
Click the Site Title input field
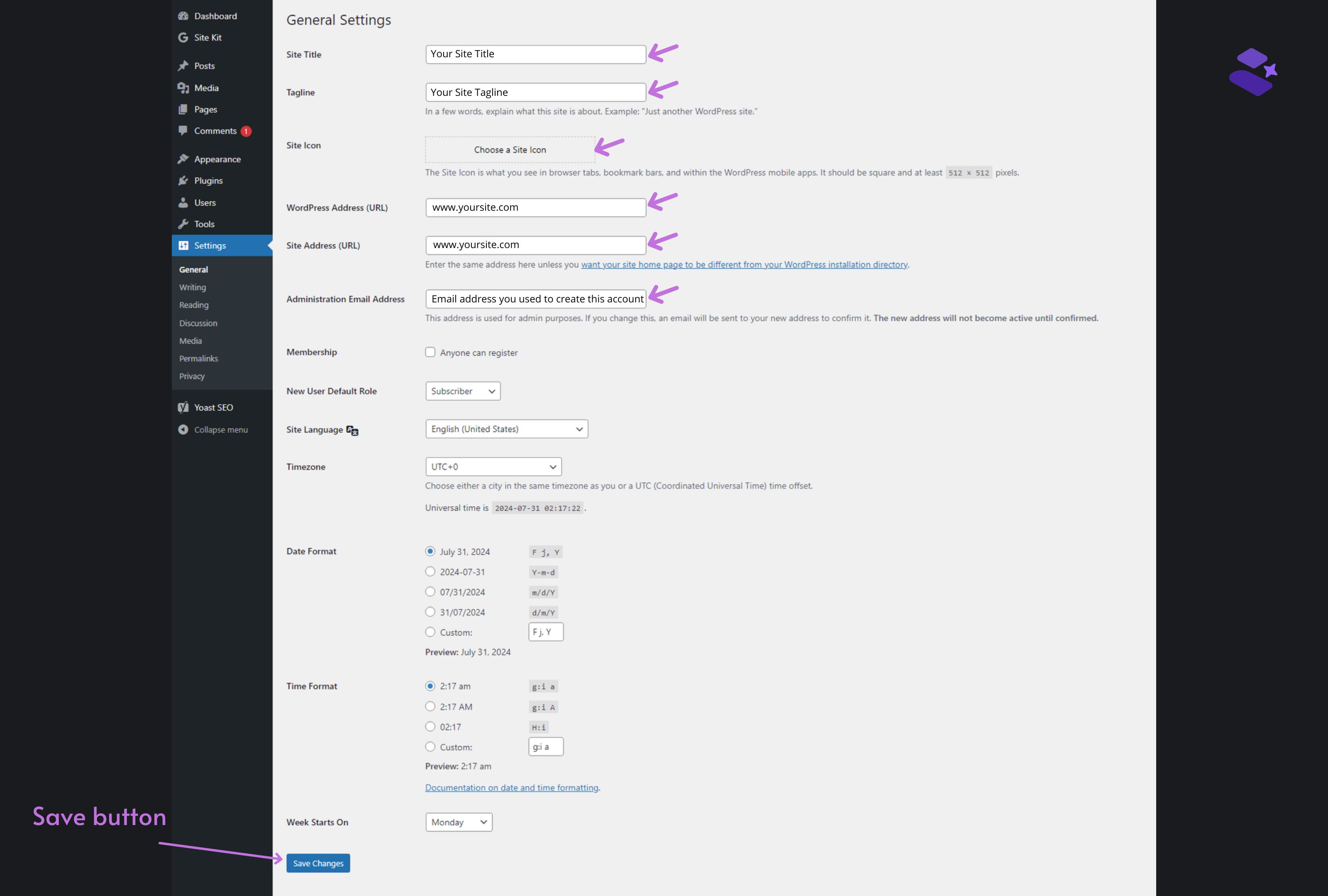[x=535, y=54]
